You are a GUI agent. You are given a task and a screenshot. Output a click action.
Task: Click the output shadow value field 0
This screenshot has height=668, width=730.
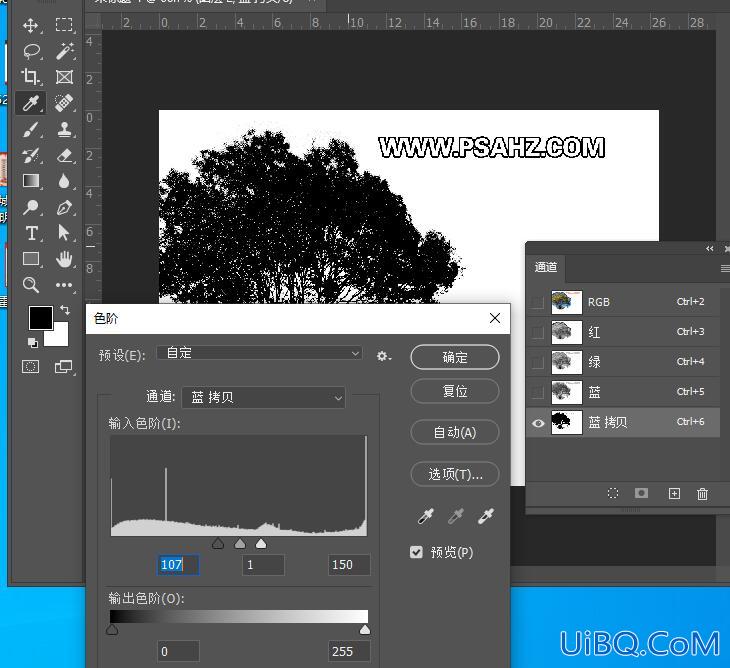[178, 652]
